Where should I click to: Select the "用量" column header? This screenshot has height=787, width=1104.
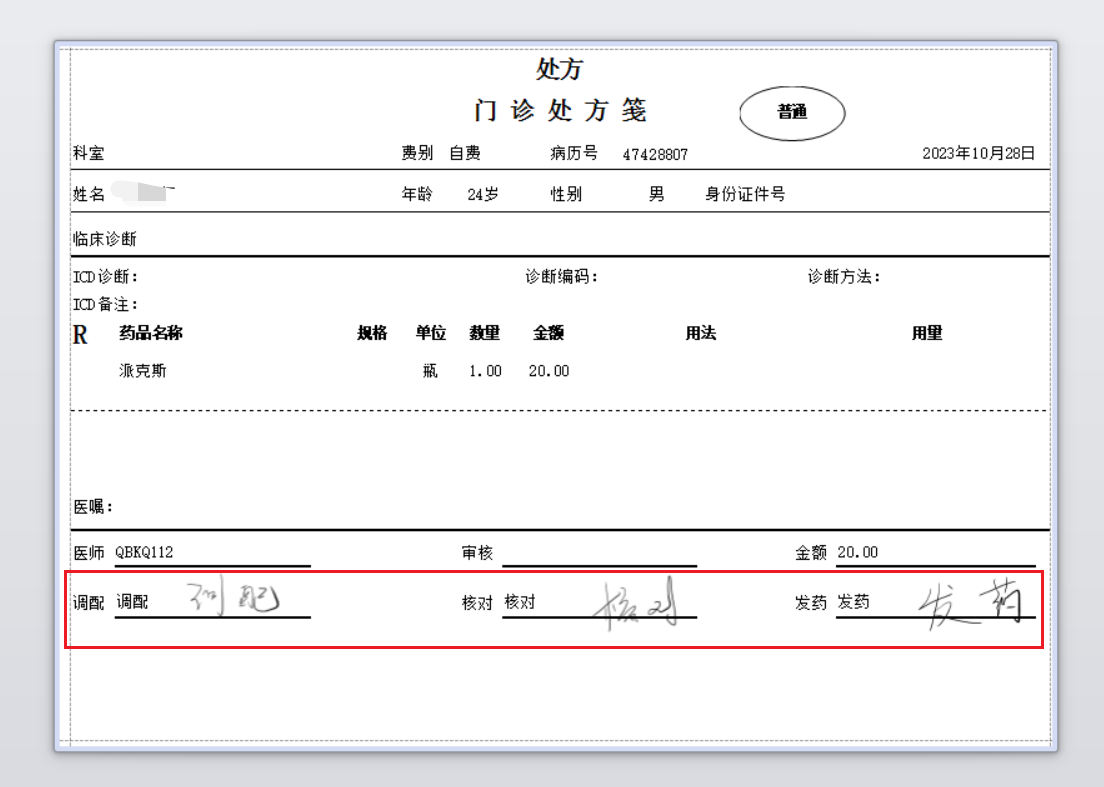click(x=927, y=333)
